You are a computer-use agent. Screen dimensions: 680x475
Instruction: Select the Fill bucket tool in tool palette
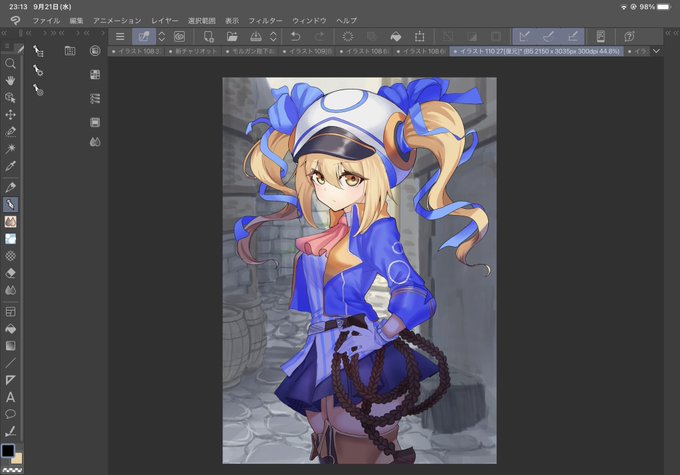10,329
